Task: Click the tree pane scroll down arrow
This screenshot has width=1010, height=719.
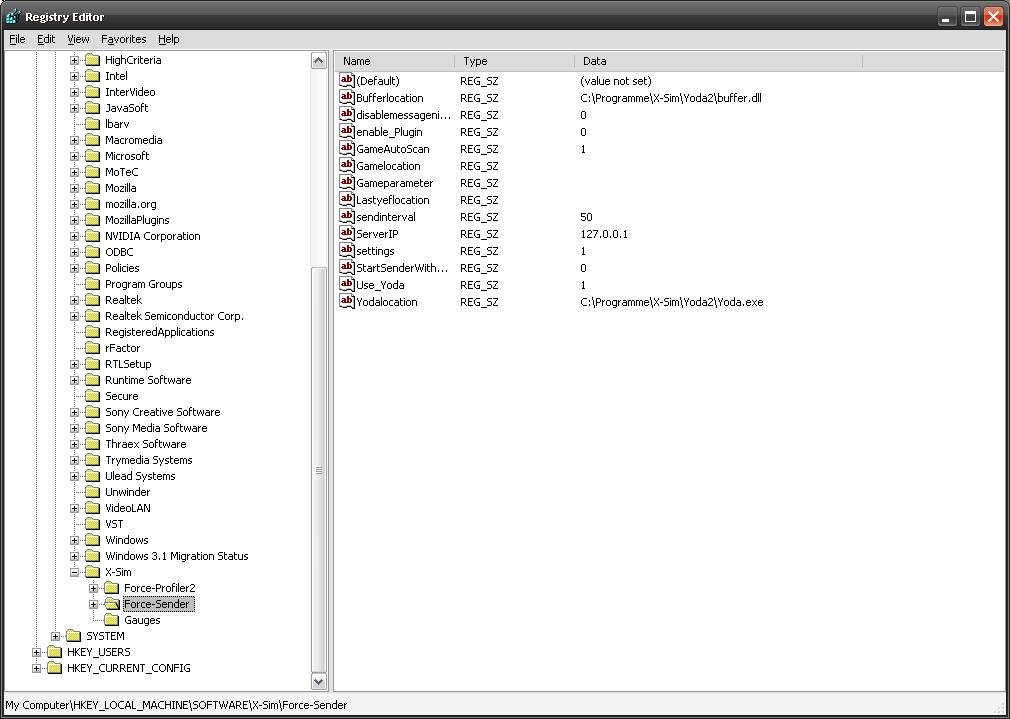Action: pos(319,681)
